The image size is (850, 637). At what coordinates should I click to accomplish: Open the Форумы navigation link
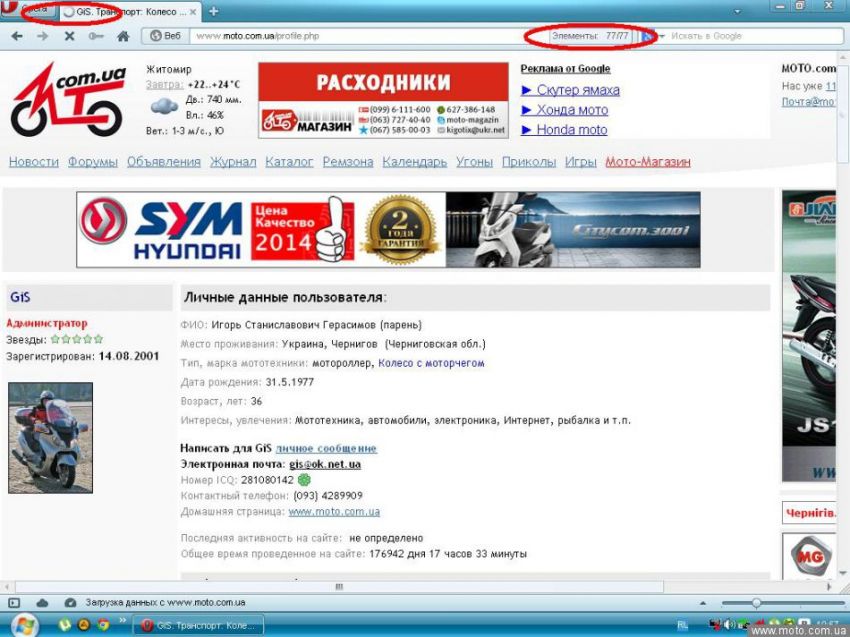[93, 162]
